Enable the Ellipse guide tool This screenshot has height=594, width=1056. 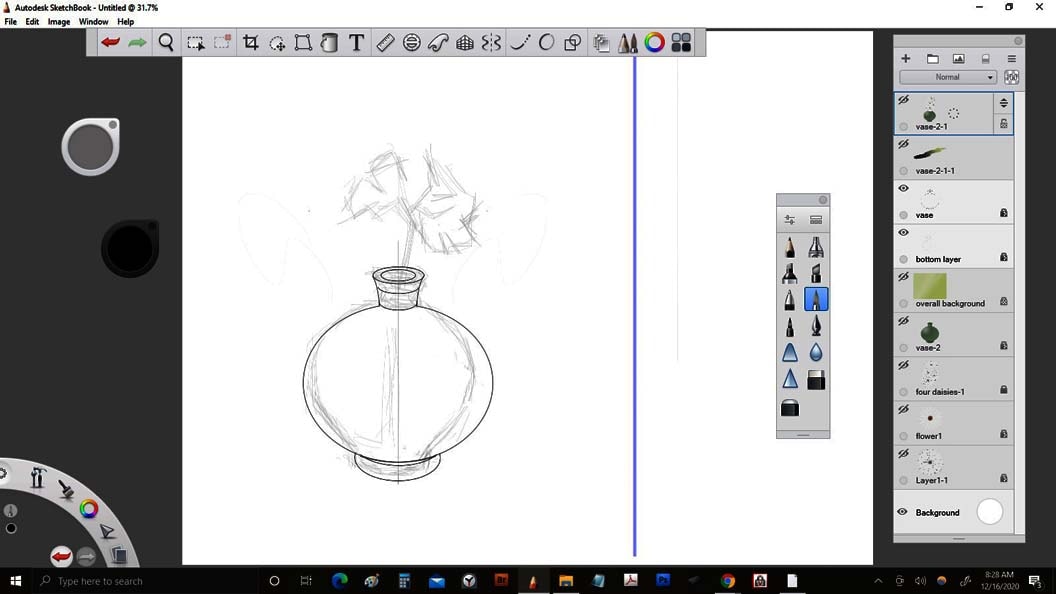[x=411, y=42]
